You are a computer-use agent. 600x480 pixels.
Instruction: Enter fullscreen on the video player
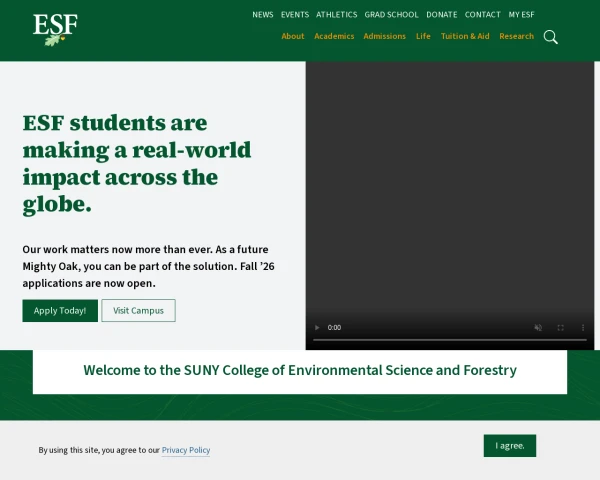561,328
